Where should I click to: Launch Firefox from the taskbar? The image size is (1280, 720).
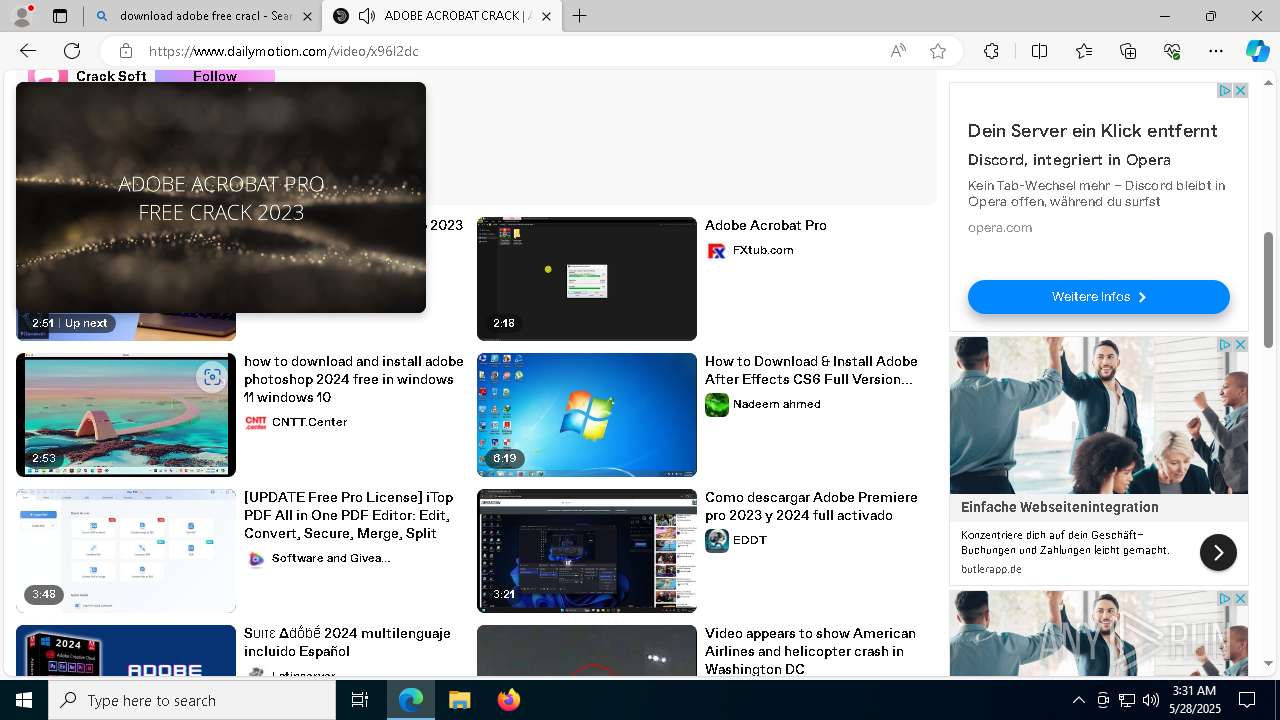point(509,700)
